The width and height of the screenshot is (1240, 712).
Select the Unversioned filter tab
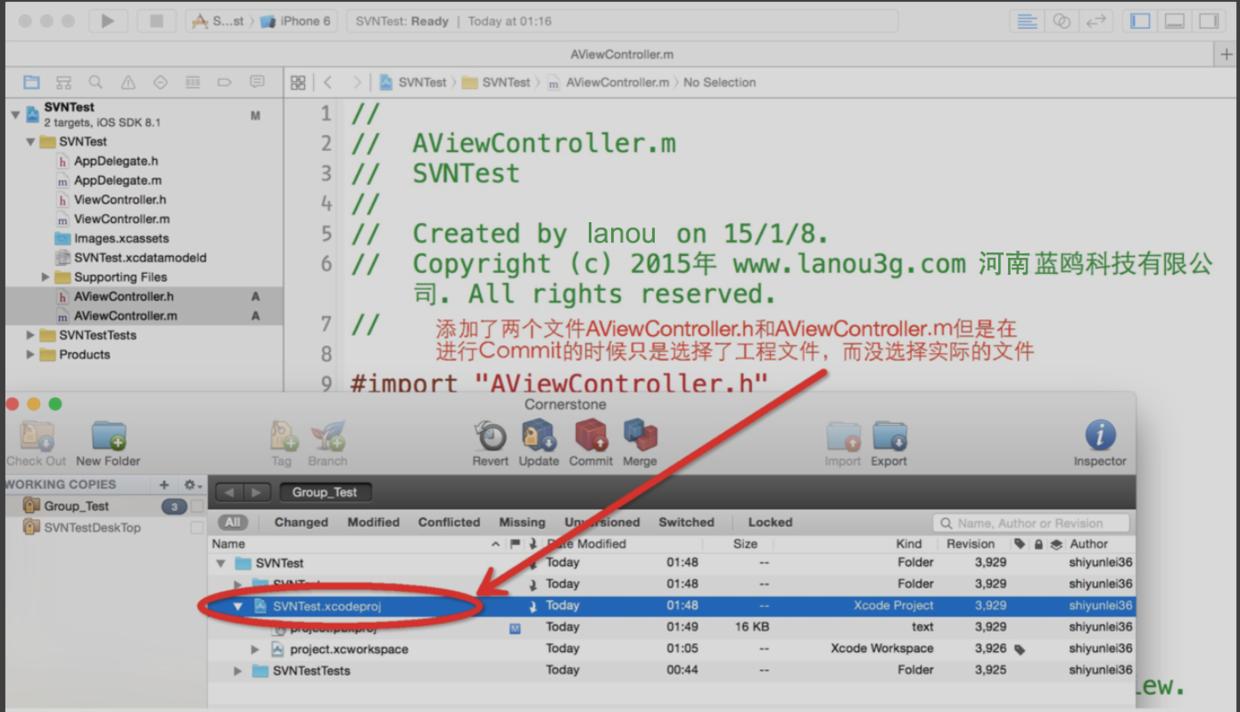602,522
